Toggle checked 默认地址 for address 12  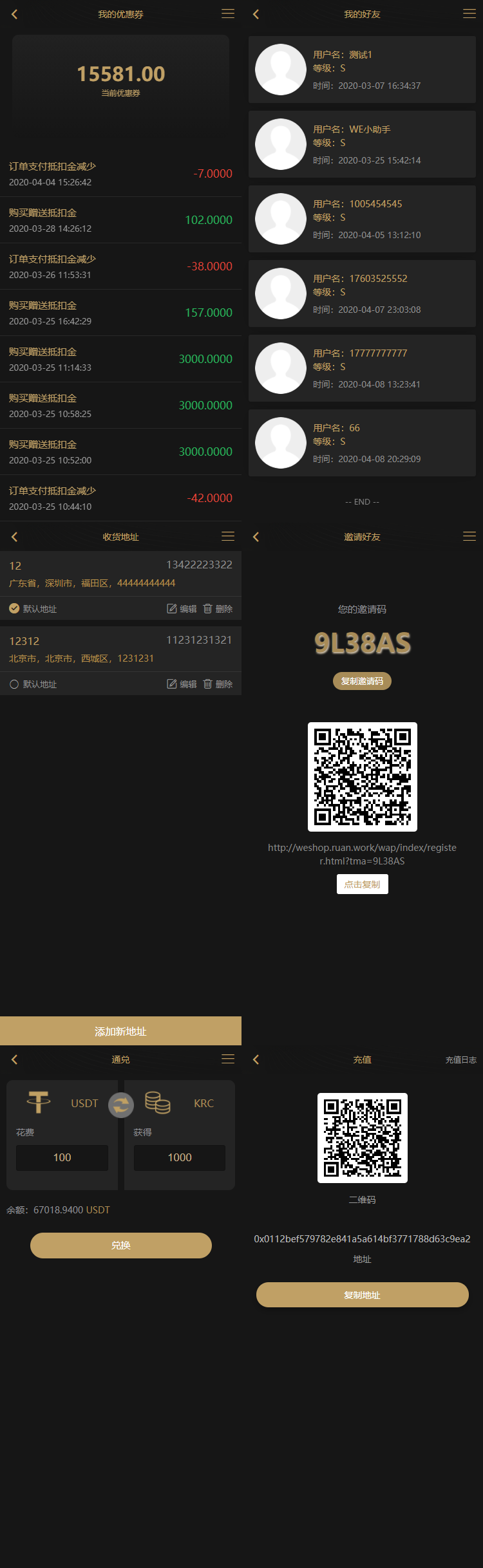point(14,609)
